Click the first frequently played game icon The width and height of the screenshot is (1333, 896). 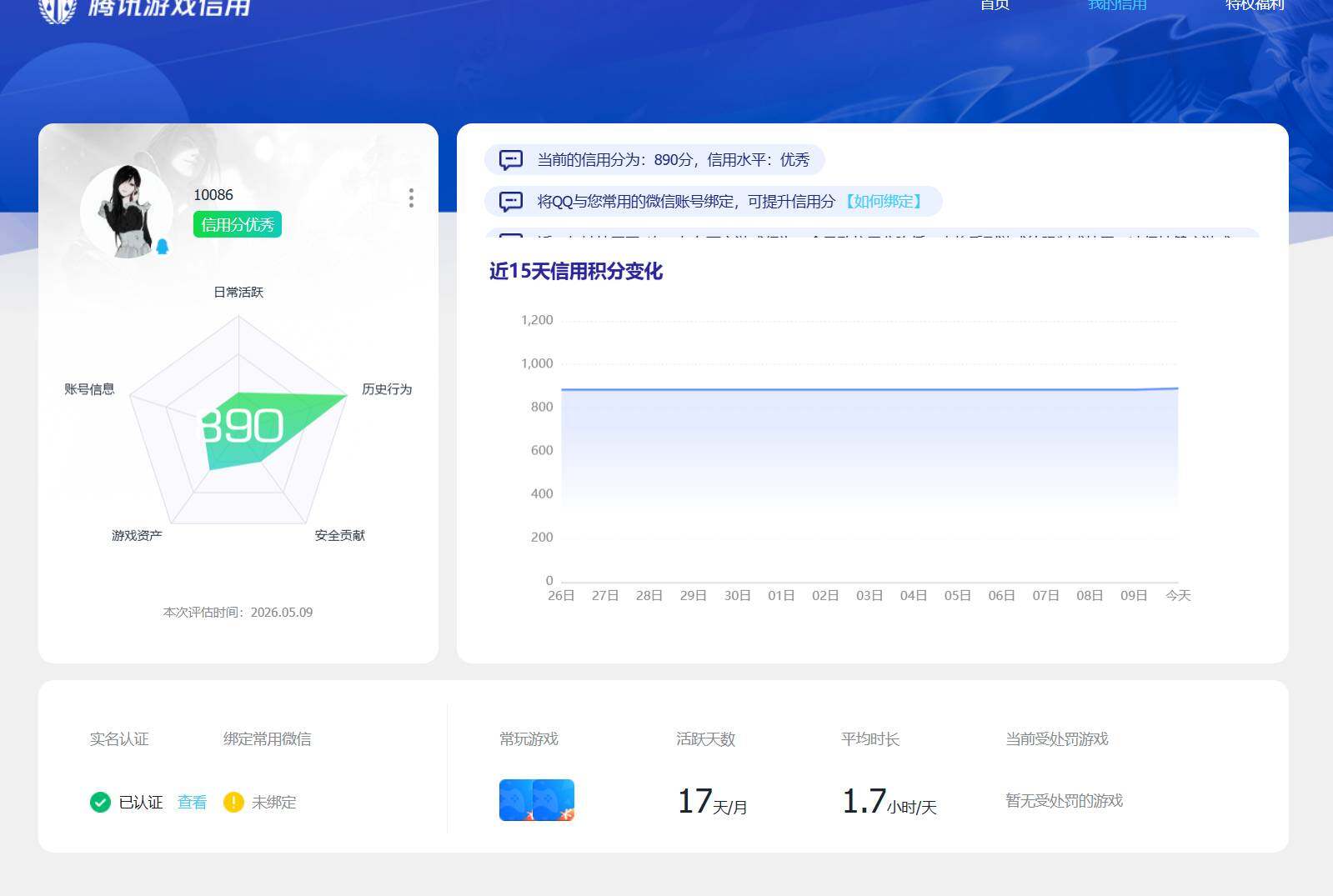tap(515, 800)
